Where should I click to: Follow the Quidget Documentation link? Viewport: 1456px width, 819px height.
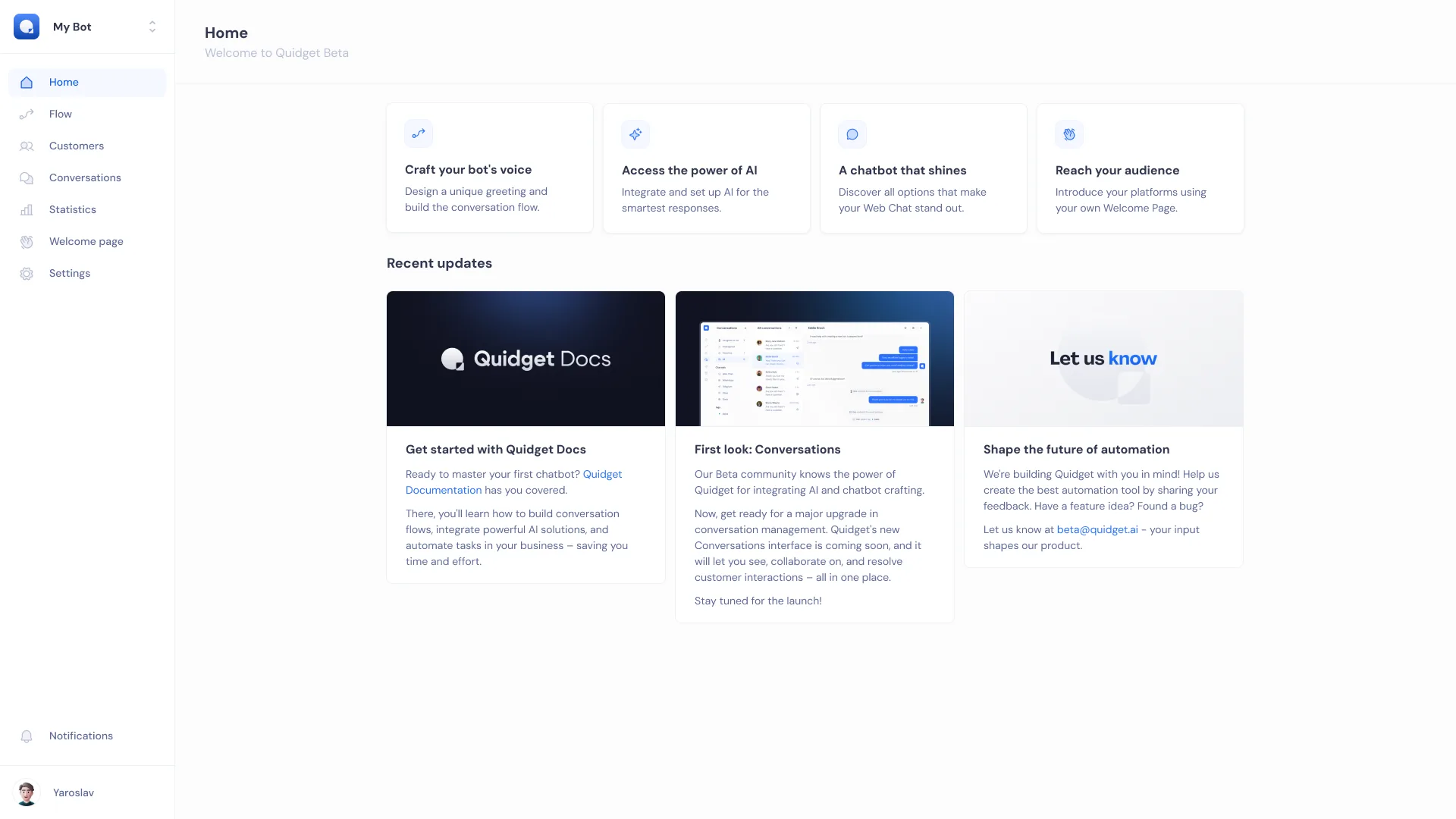click(444, 491)
